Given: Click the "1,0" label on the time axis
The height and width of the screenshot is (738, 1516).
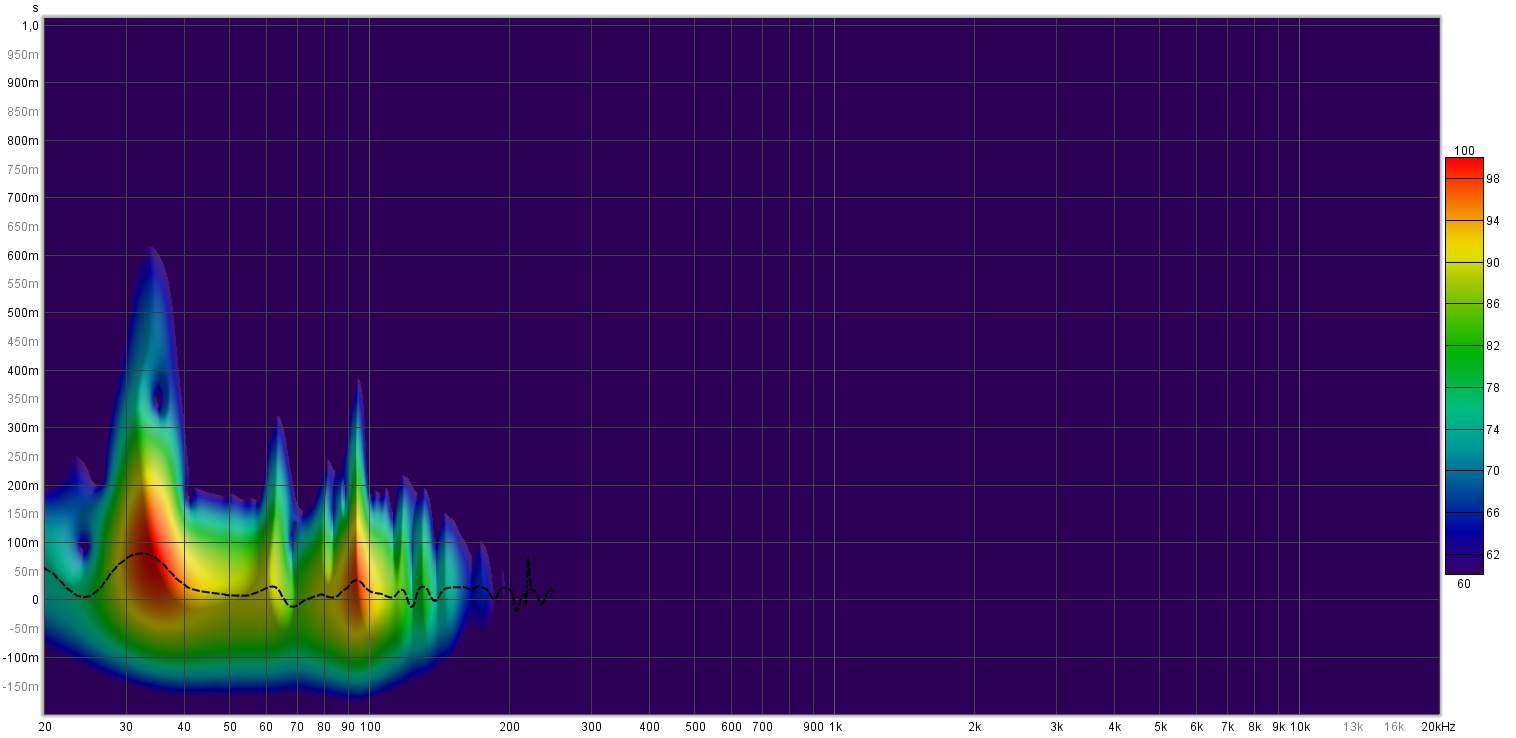Looking at the screenshot, I should [30, 25].
